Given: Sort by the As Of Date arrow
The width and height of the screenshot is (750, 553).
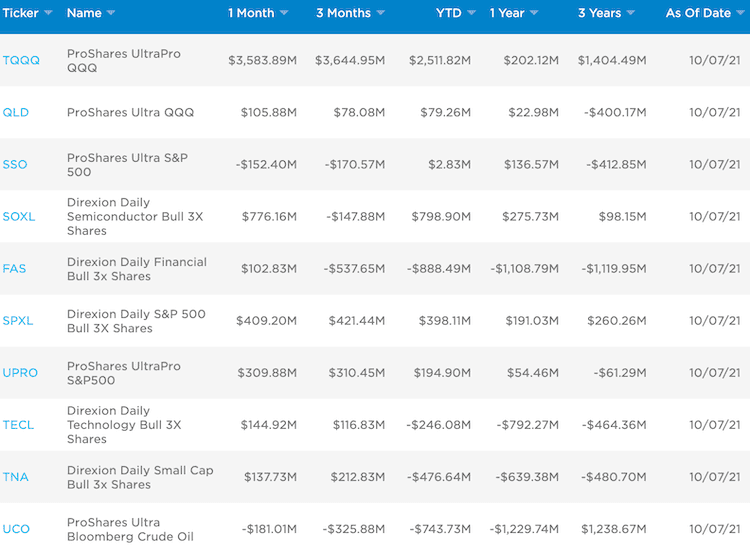Looking at the screenshot, I should click(741, 13).
